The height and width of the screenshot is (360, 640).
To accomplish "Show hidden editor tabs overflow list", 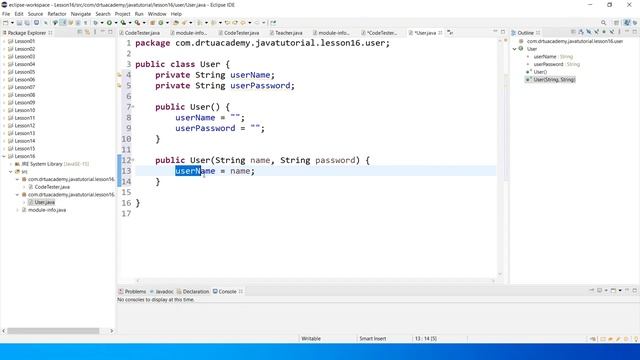I will click(450, 33).
